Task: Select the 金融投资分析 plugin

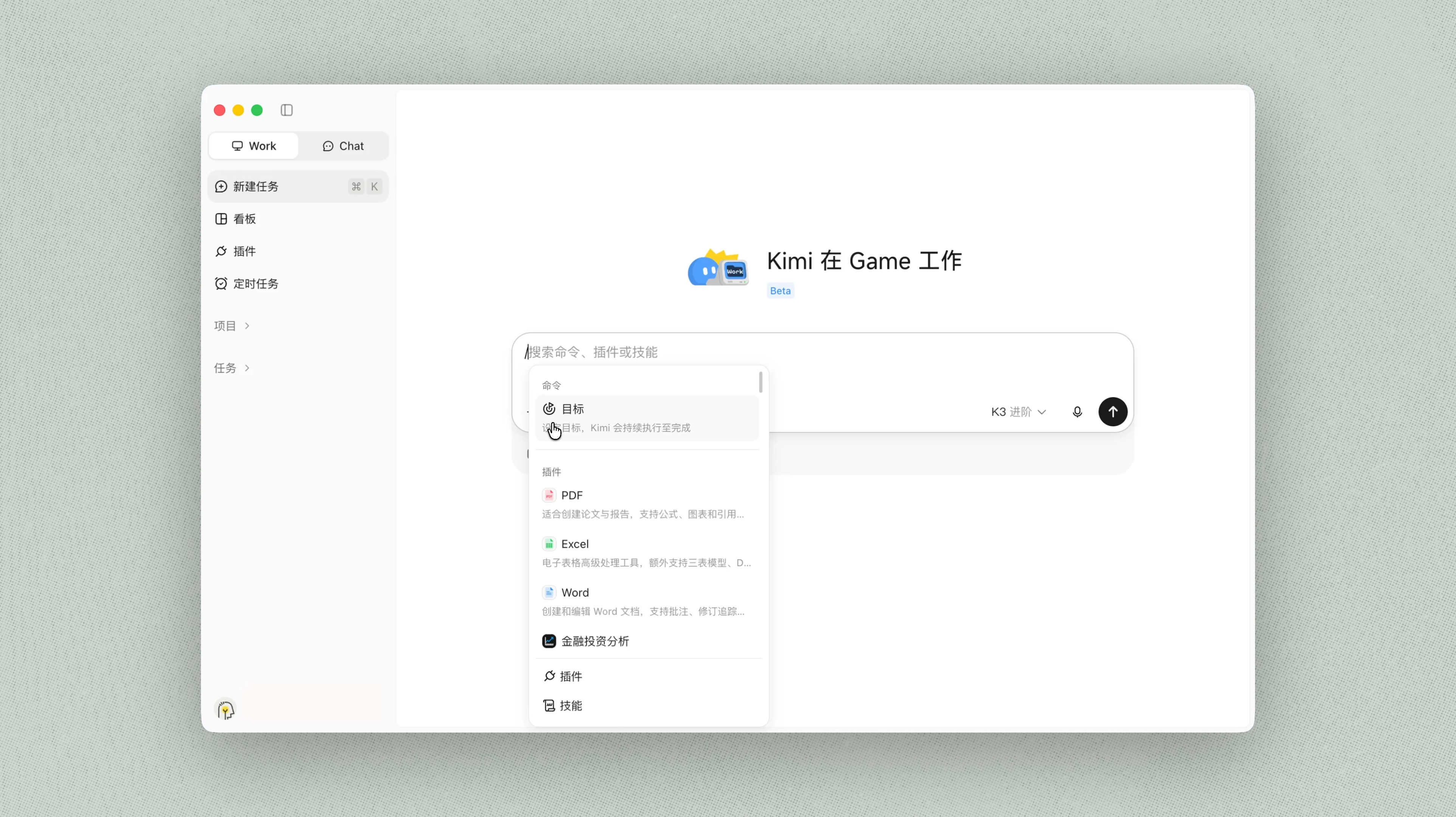Action: click(647, 641)
